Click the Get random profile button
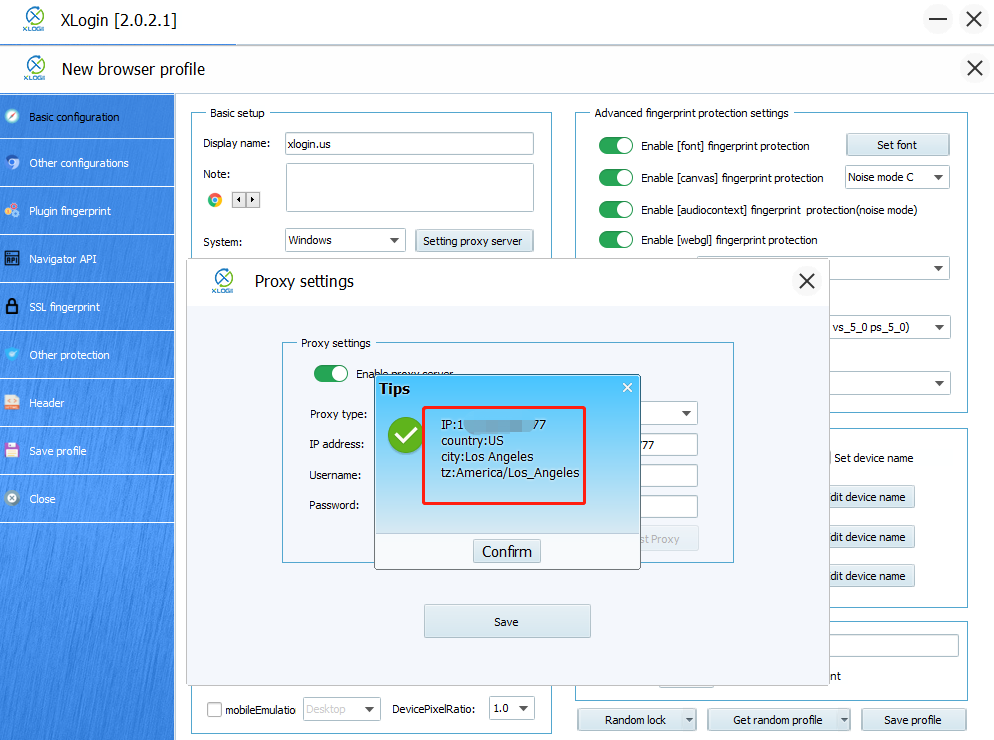 773,720
